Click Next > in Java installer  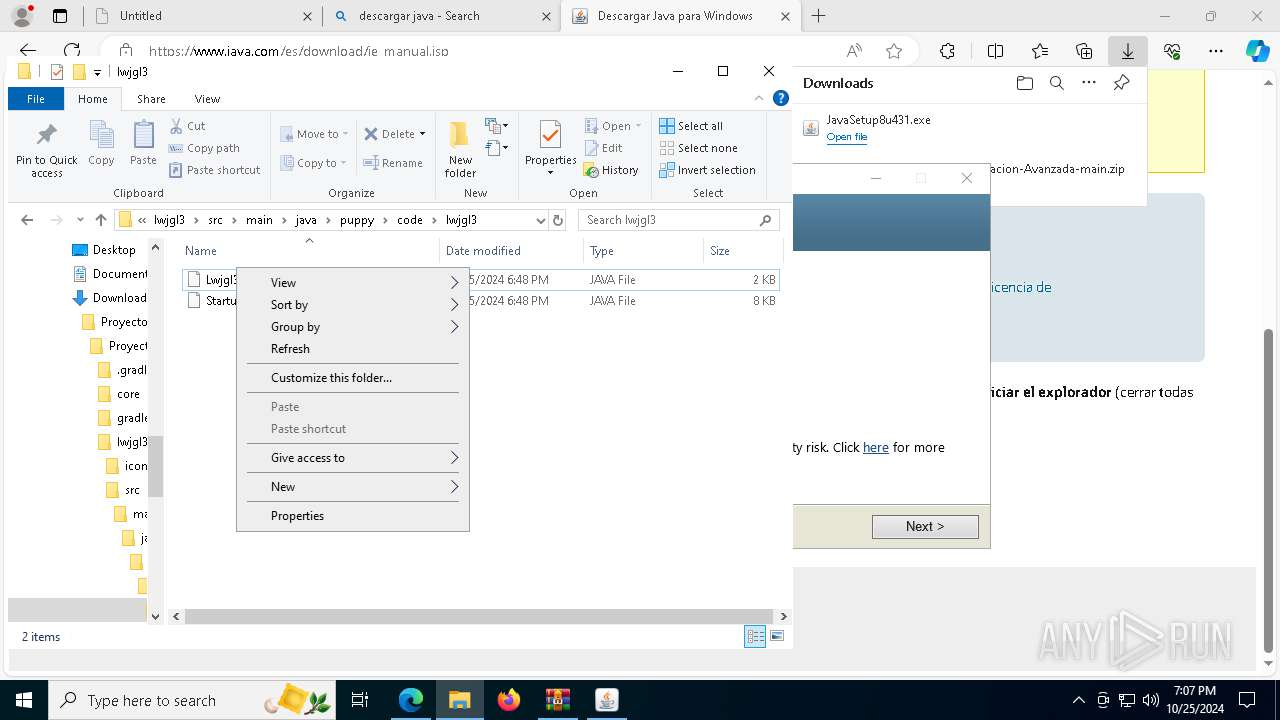point(925,526)
